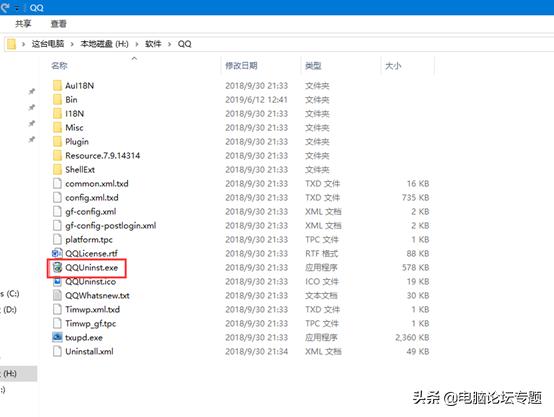The height and width of the screenshot is (417, 554).
Task: Click the config.xml.txd file icon
Action: (x=57, y=198)
